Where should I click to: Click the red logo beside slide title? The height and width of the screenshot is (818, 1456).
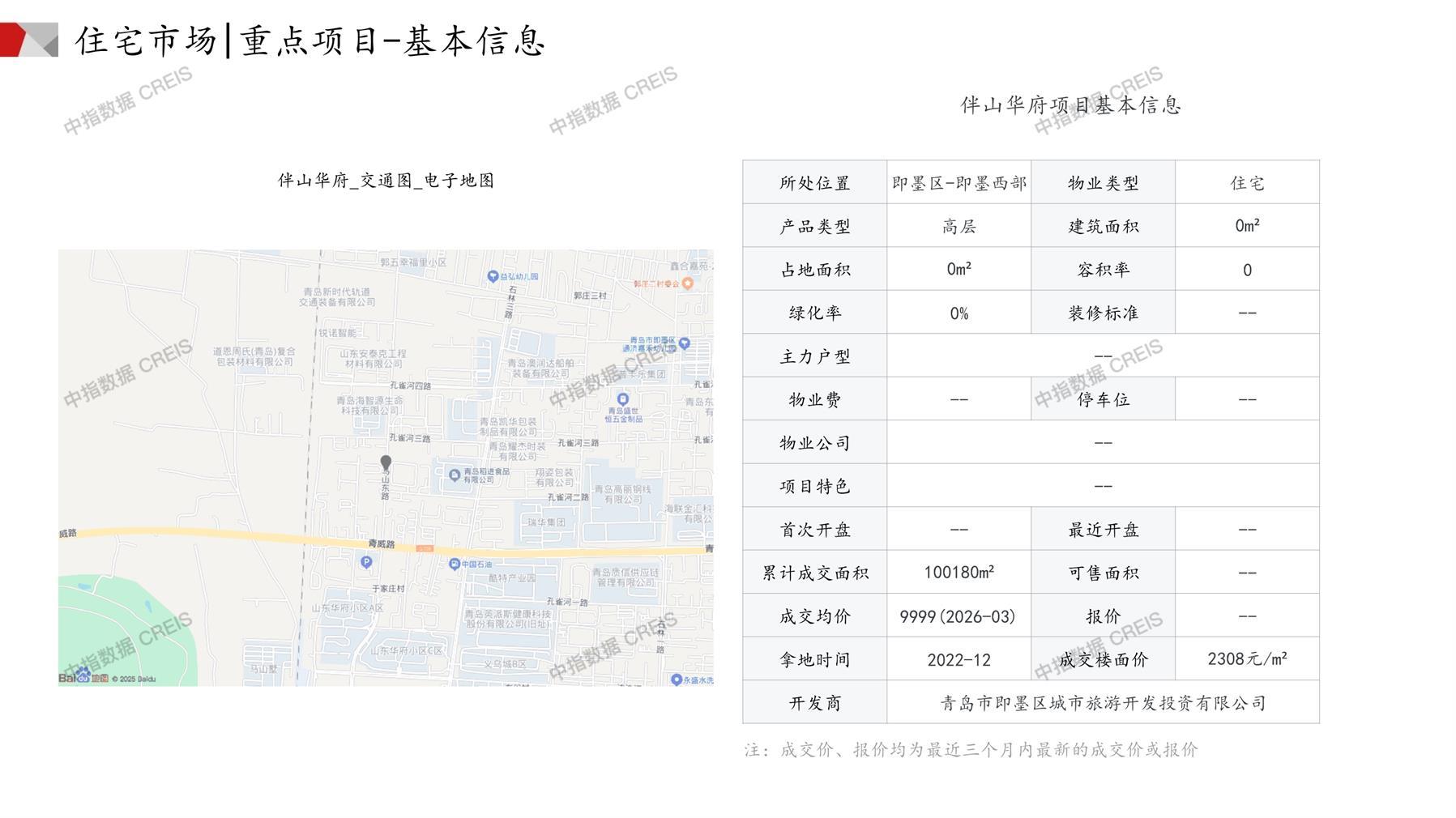coord(28,40)
